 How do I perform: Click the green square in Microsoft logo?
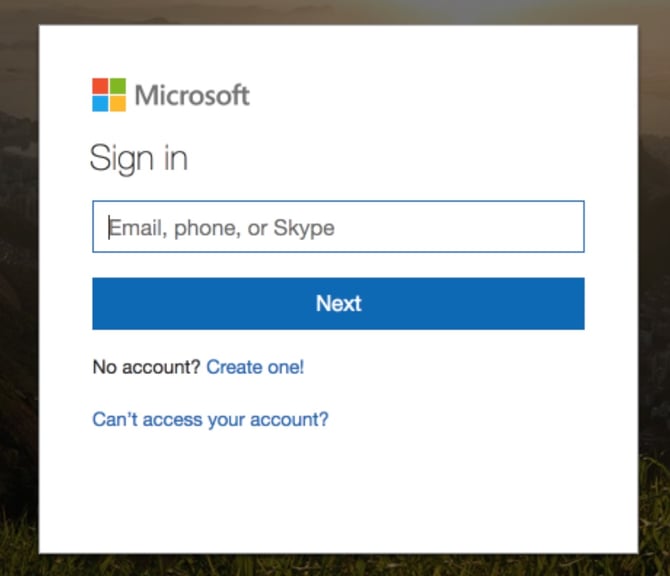click(x=118, y=87)
